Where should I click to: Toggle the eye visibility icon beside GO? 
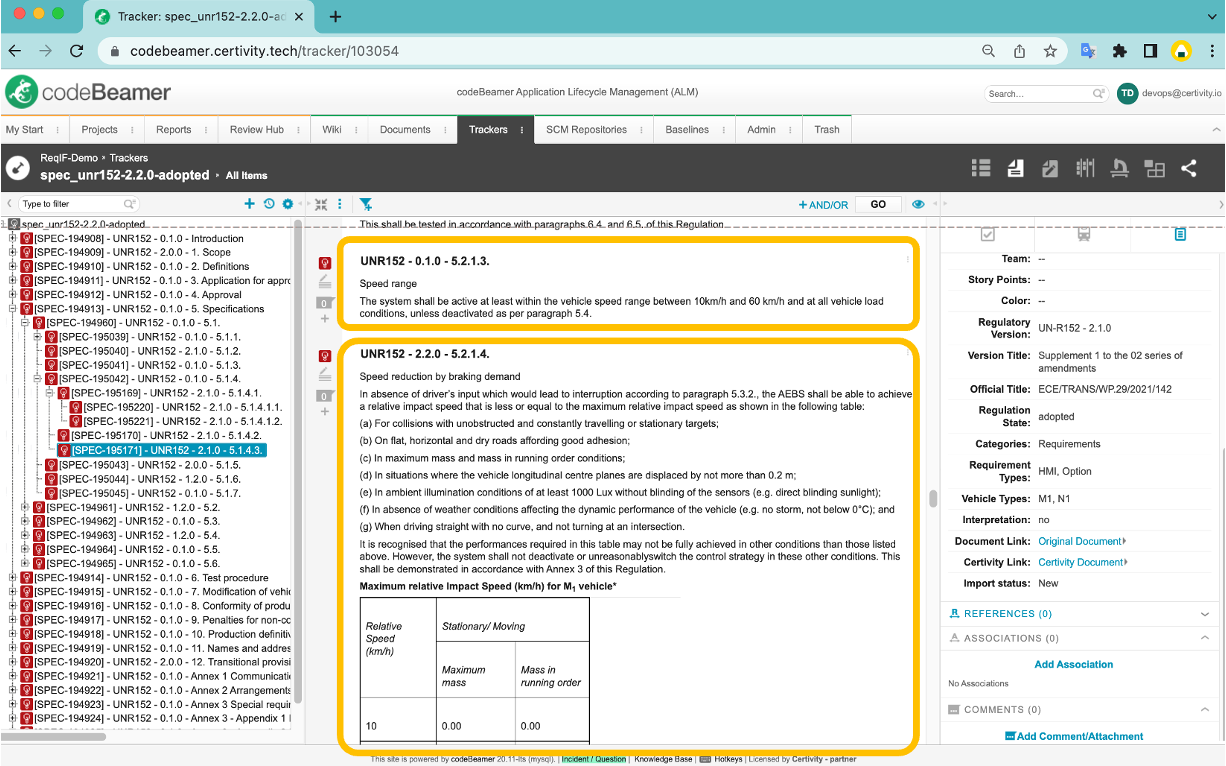[918, 204]
